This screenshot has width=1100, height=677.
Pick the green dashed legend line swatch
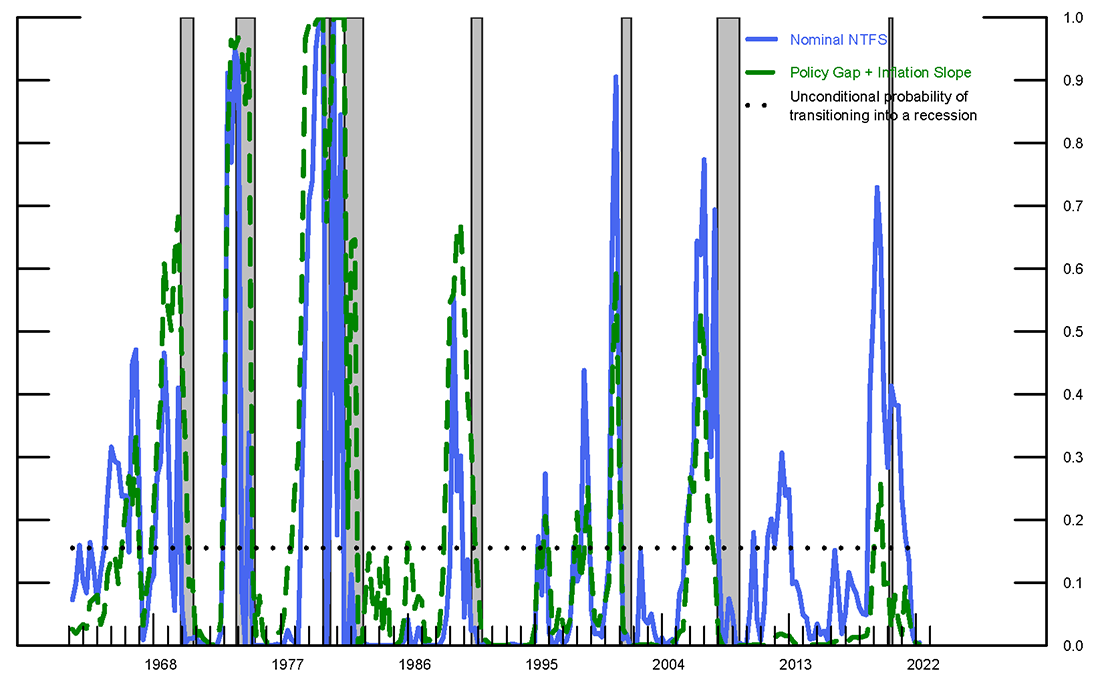pyautogui.click(x=763, y=73)
